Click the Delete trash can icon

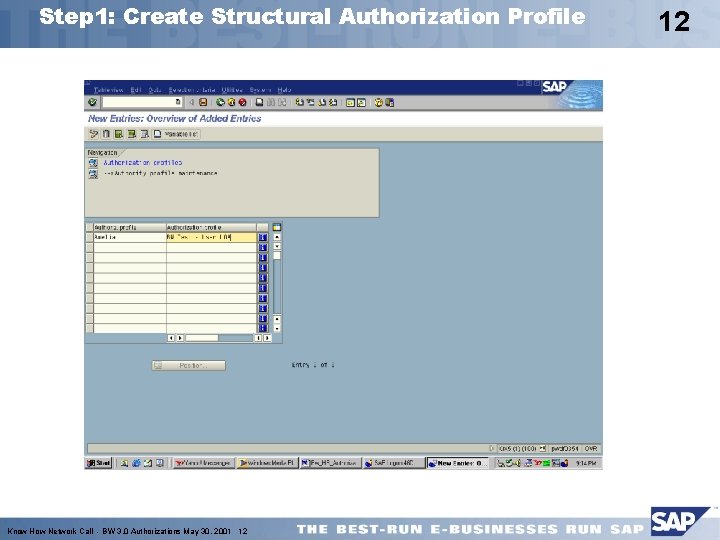click(106, 134)
